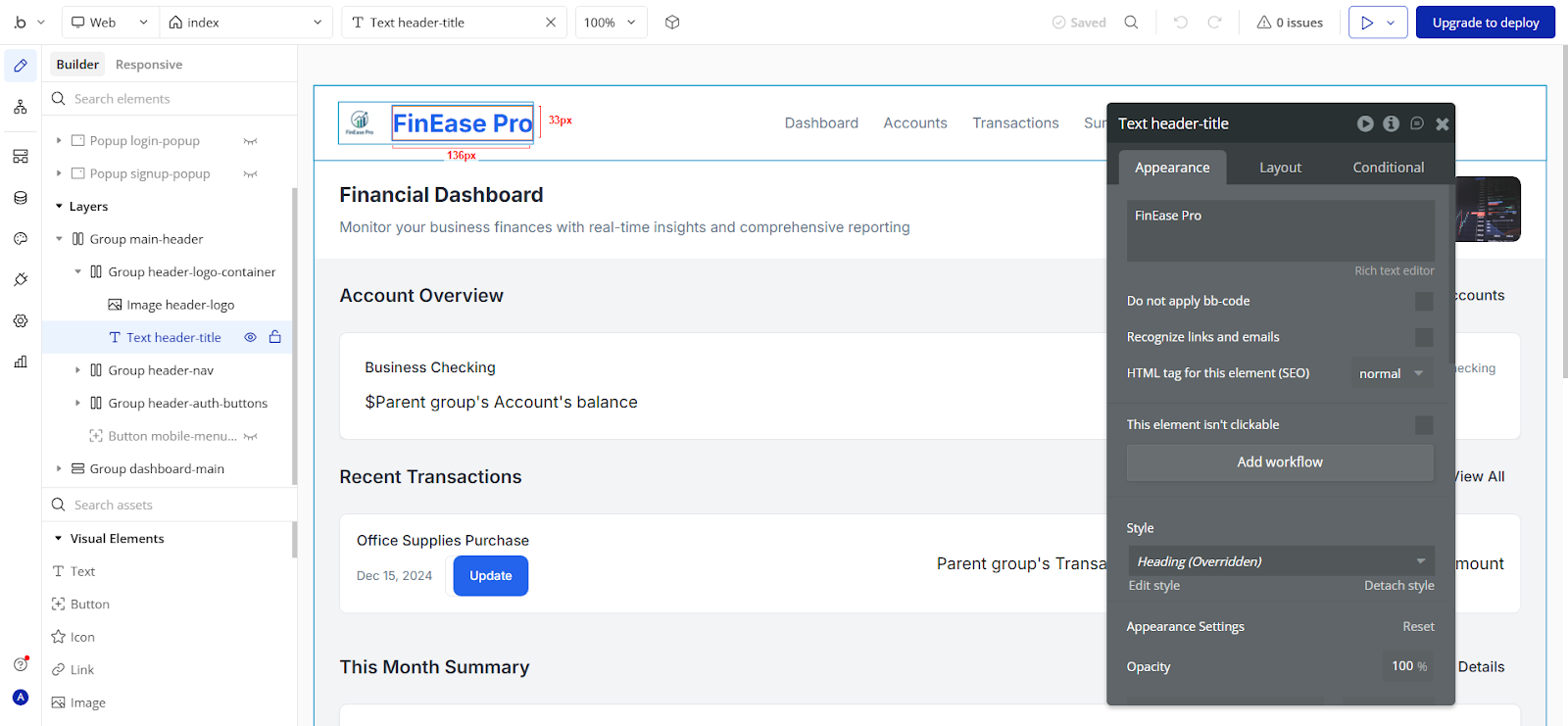Screen dimensions: 1568x726
Task: Expand Group dashboard-main tree node
Action: coord(59,468)
